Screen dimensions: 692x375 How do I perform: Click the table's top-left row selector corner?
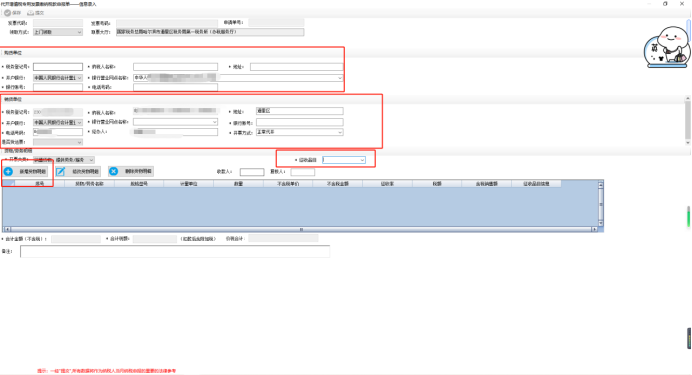point(8,184)
